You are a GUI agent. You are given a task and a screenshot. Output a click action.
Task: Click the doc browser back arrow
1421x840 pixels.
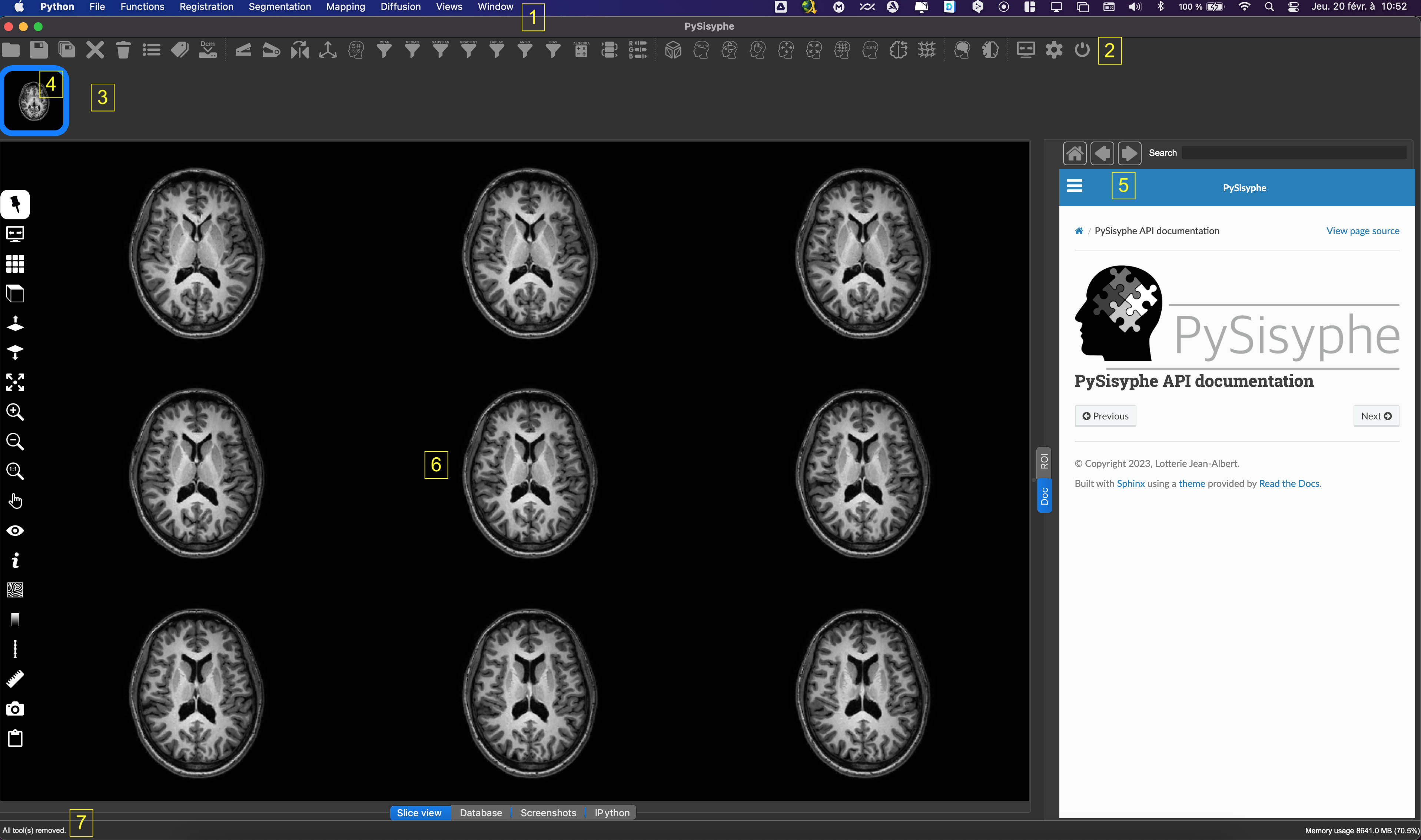coord(1102,153)
